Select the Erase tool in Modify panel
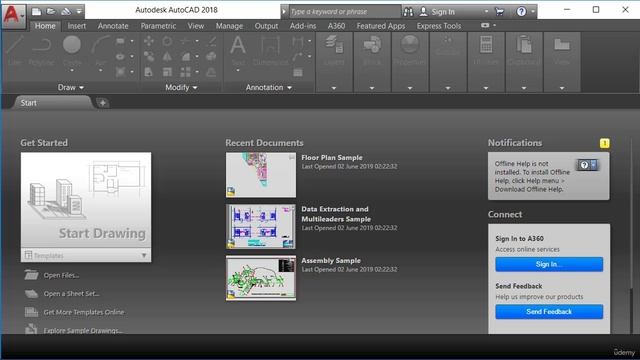Viewport: 640px width, 360px height. point(211,41)
